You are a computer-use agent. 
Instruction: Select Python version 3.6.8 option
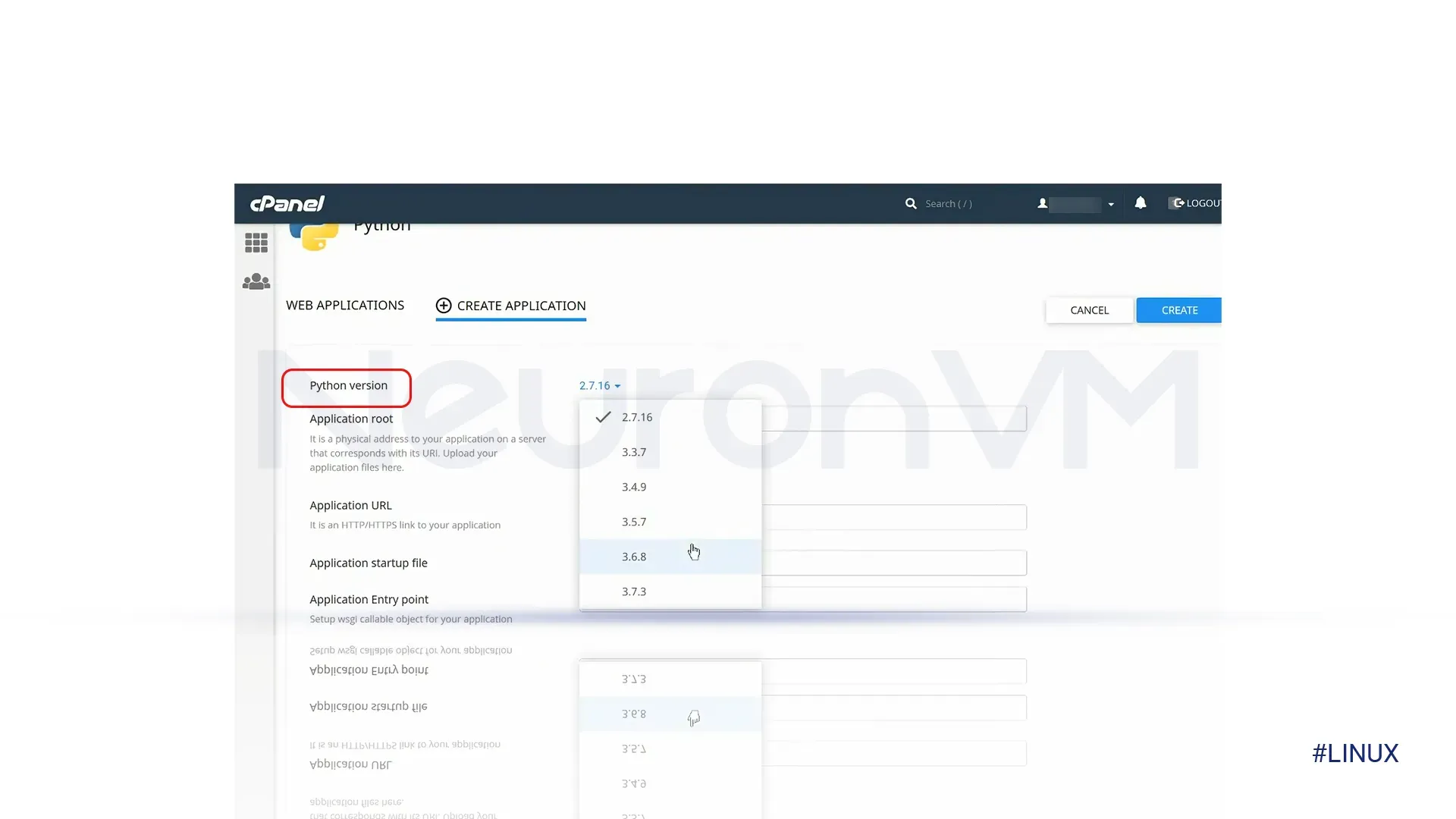634,556
